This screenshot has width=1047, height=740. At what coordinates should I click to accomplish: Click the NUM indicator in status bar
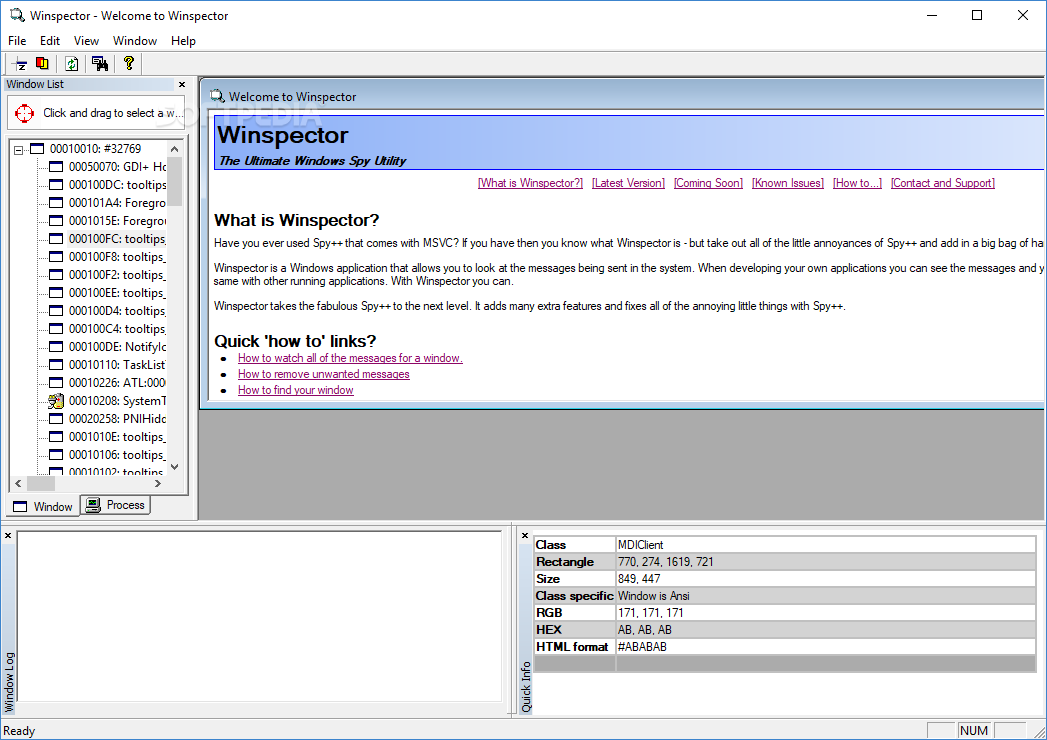pyautogui.click(x=974, y=731)
